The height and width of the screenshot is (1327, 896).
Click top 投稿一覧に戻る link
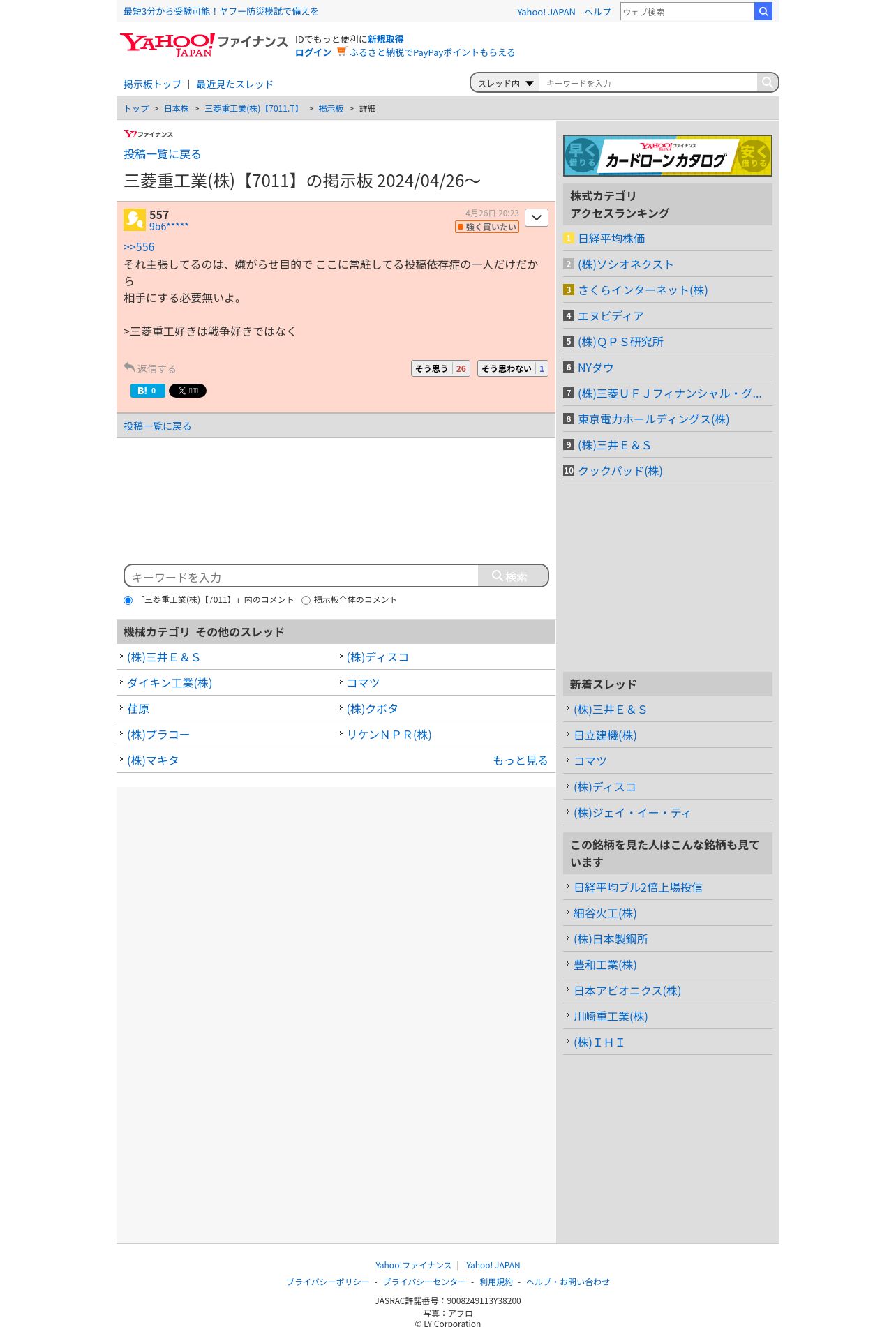click(162, 154)
